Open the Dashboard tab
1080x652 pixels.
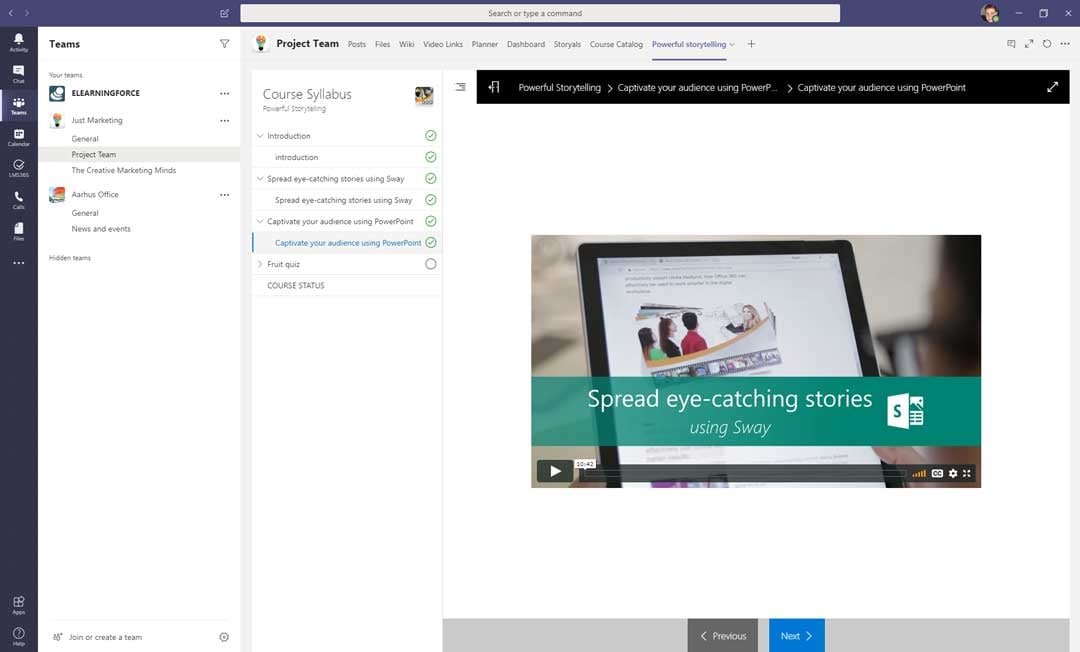[x=526, y=44]
